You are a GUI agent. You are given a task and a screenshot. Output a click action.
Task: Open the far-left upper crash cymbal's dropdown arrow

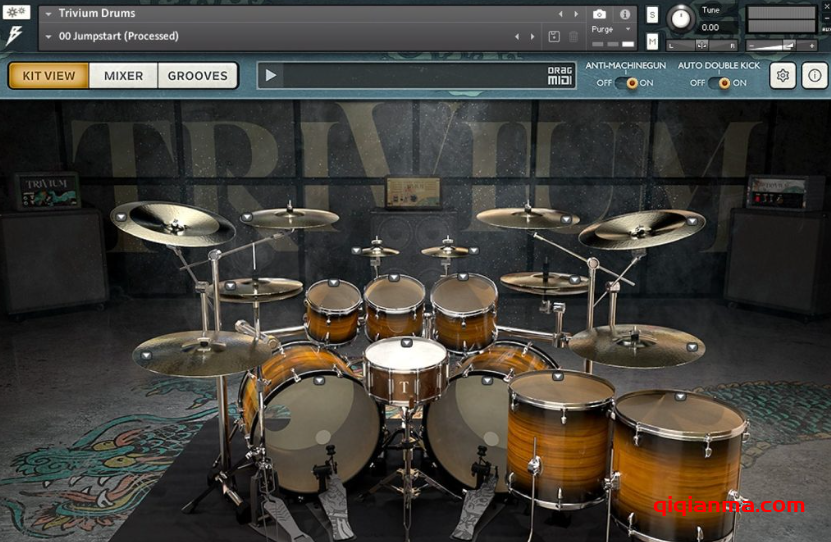click(x=121, y=217)
